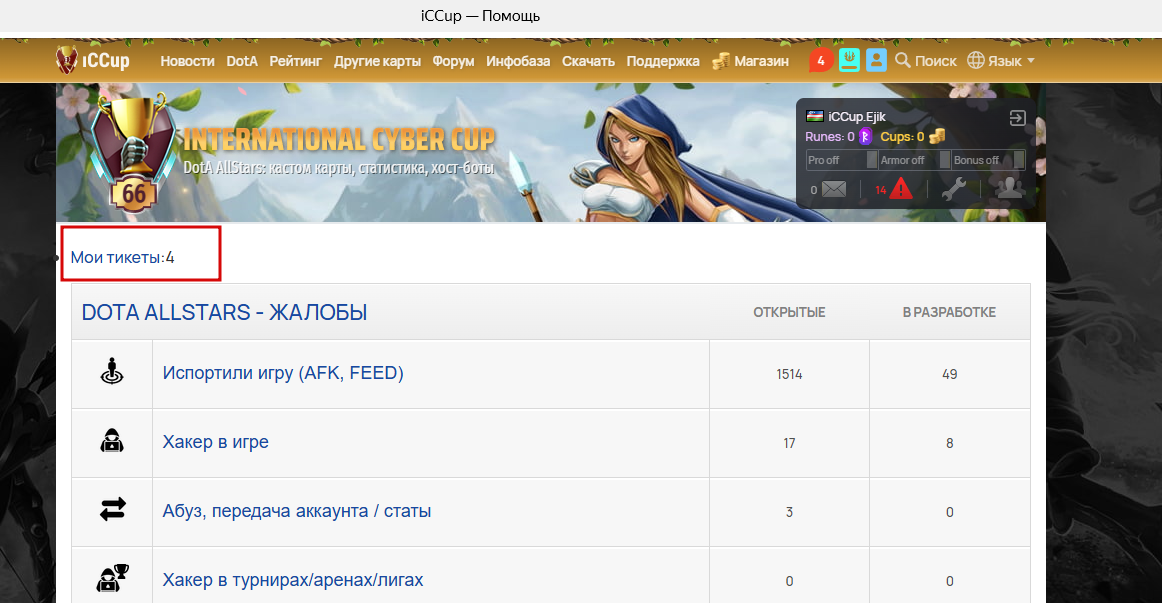Click the Поиск search label
Image resolution: width=1162 pixels, height=603 pixels.
click(x=935, y=61)
